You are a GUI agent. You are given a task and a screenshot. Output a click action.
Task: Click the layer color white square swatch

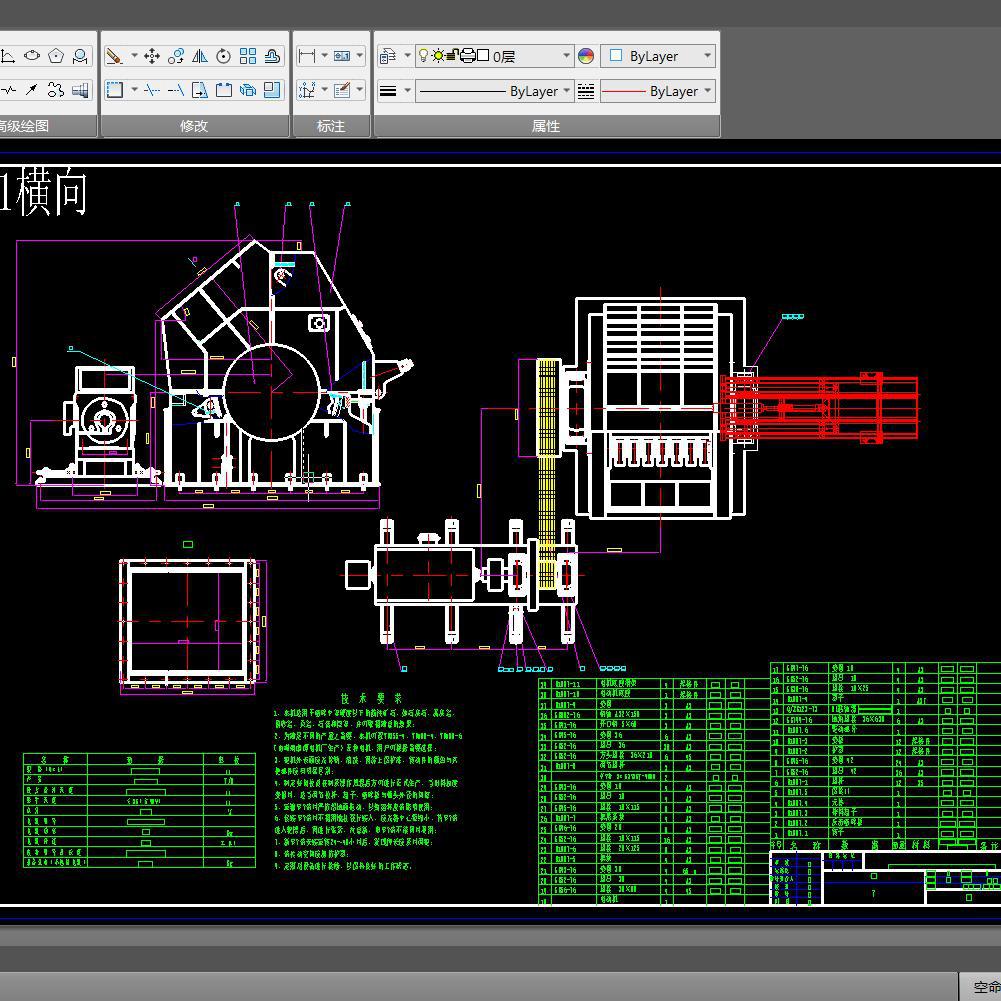(x=483, y=56)
